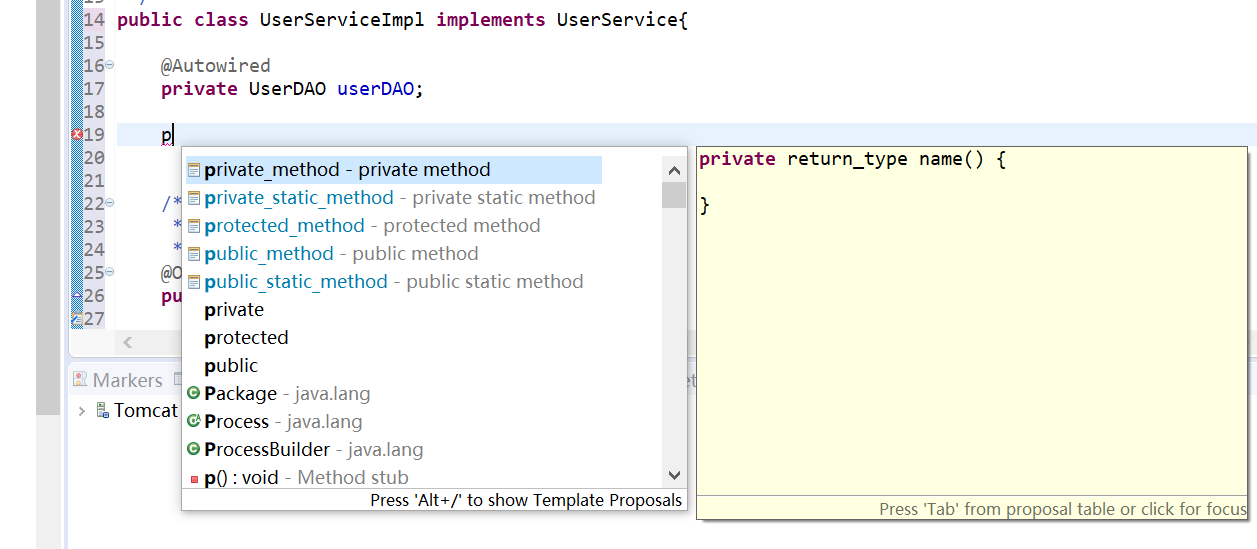The image size is (1257, 549).
Task: Click the proposal list scroll-up arrow
Action: pyautogui.click(x=674, y=170)
